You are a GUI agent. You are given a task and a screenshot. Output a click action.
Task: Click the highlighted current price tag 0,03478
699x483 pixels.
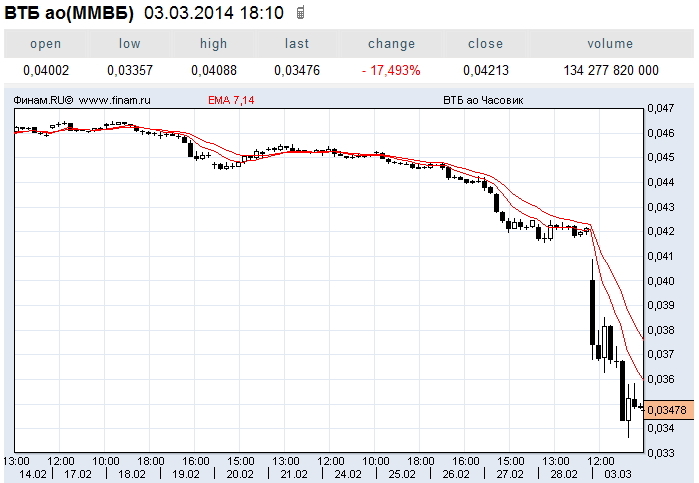tap(669, 410)
